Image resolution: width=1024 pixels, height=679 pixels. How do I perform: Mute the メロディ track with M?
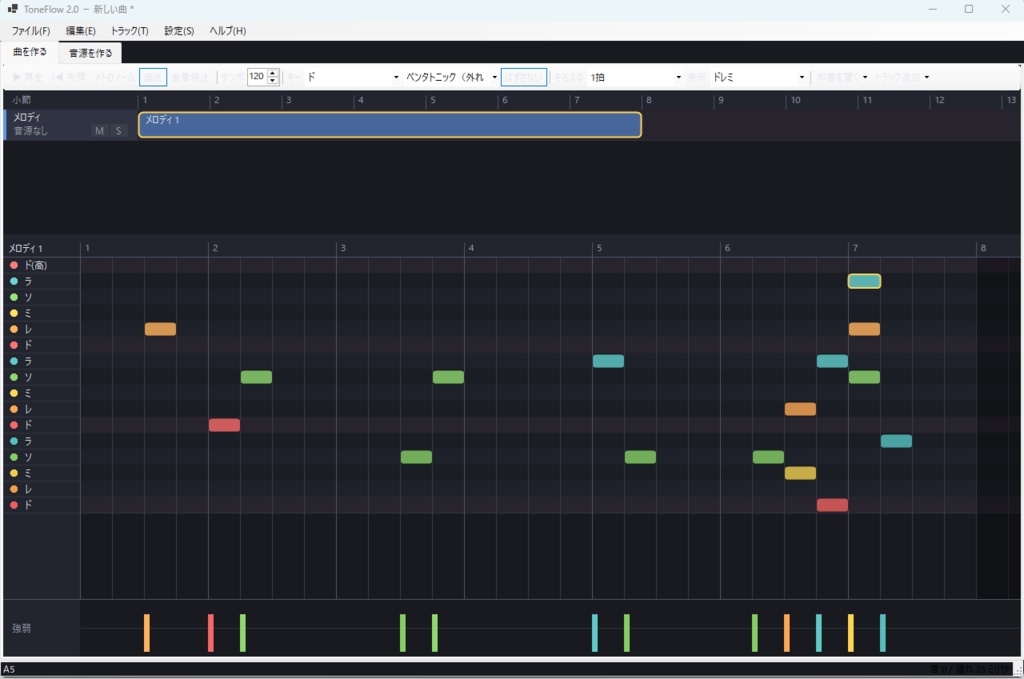click(x=99, y=131)
